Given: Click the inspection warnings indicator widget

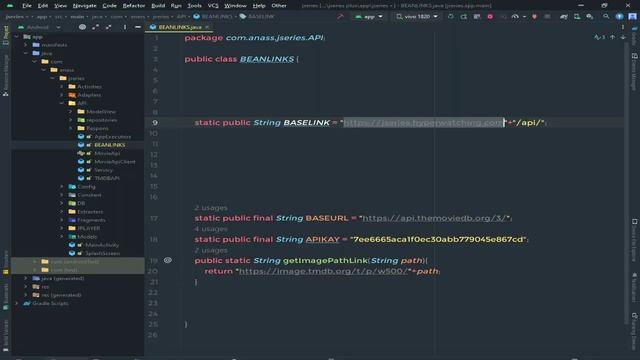Looking at the screenshot, I should (600, 38).
